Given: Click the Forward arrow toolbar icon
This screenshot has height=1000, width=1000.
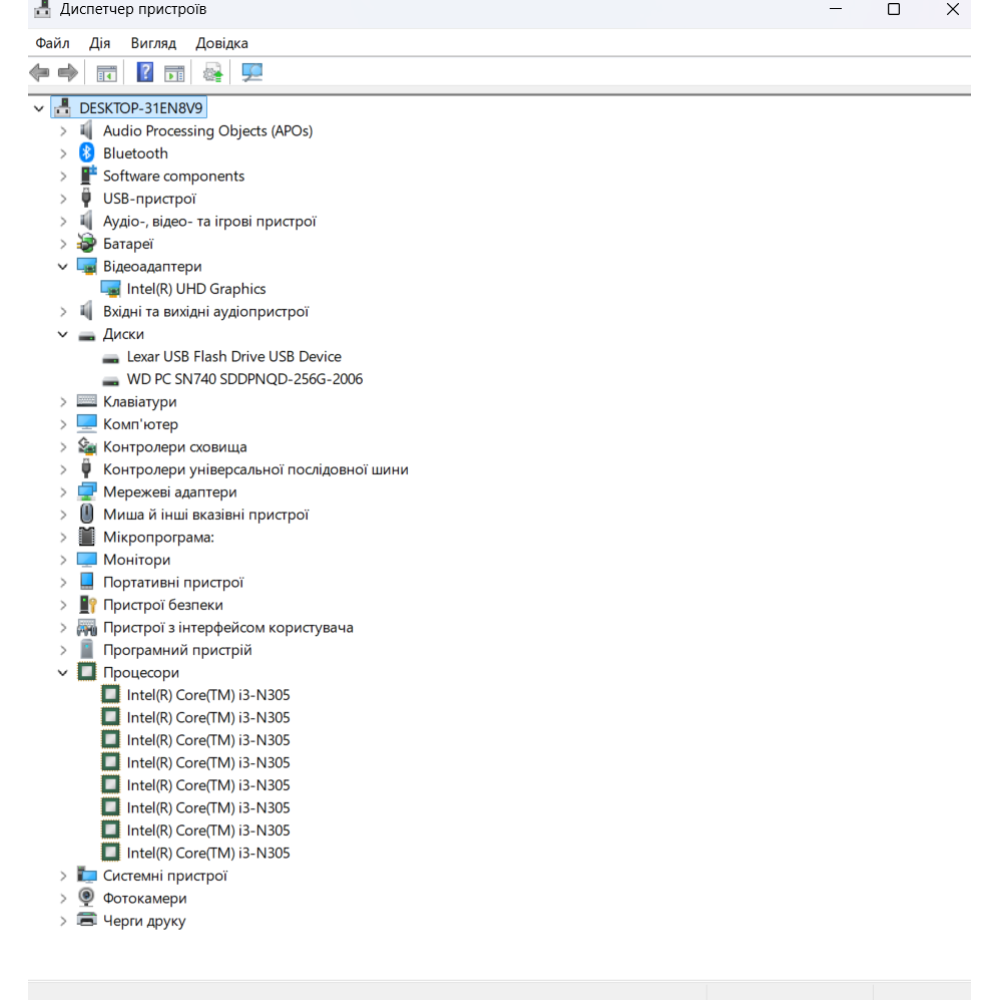Looking at the screenshot, I should pos(68,73).
